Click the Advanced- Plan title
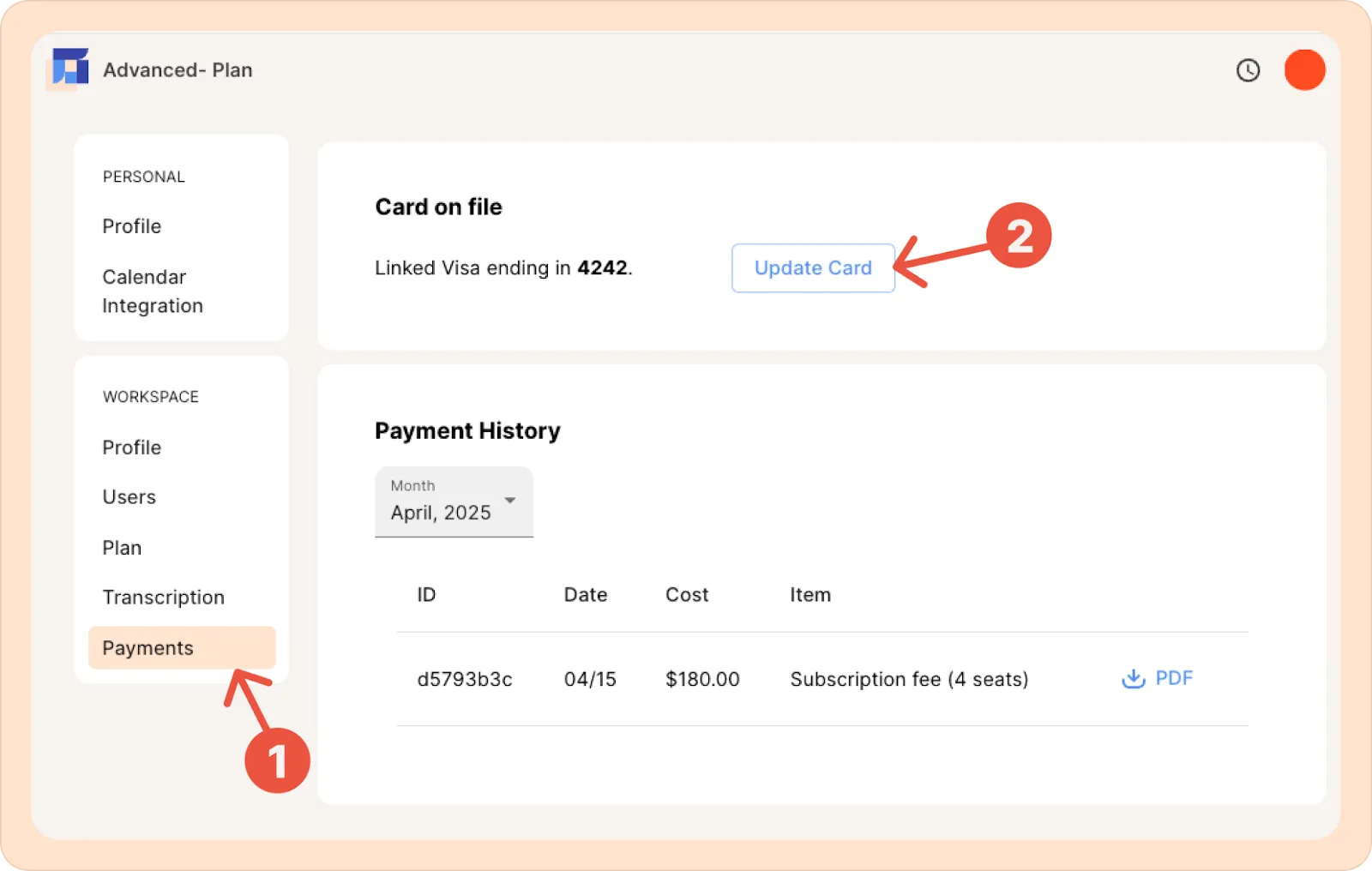 click(x=178, y=70)
